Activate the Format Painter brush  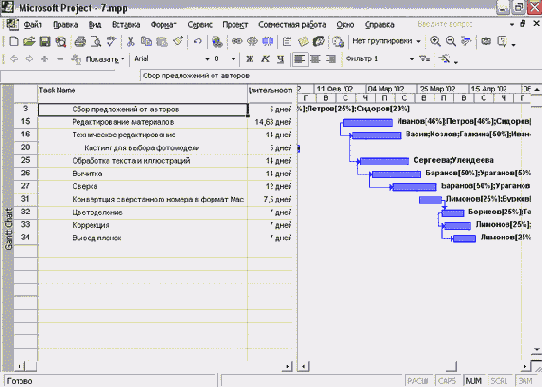coord(178,42)
